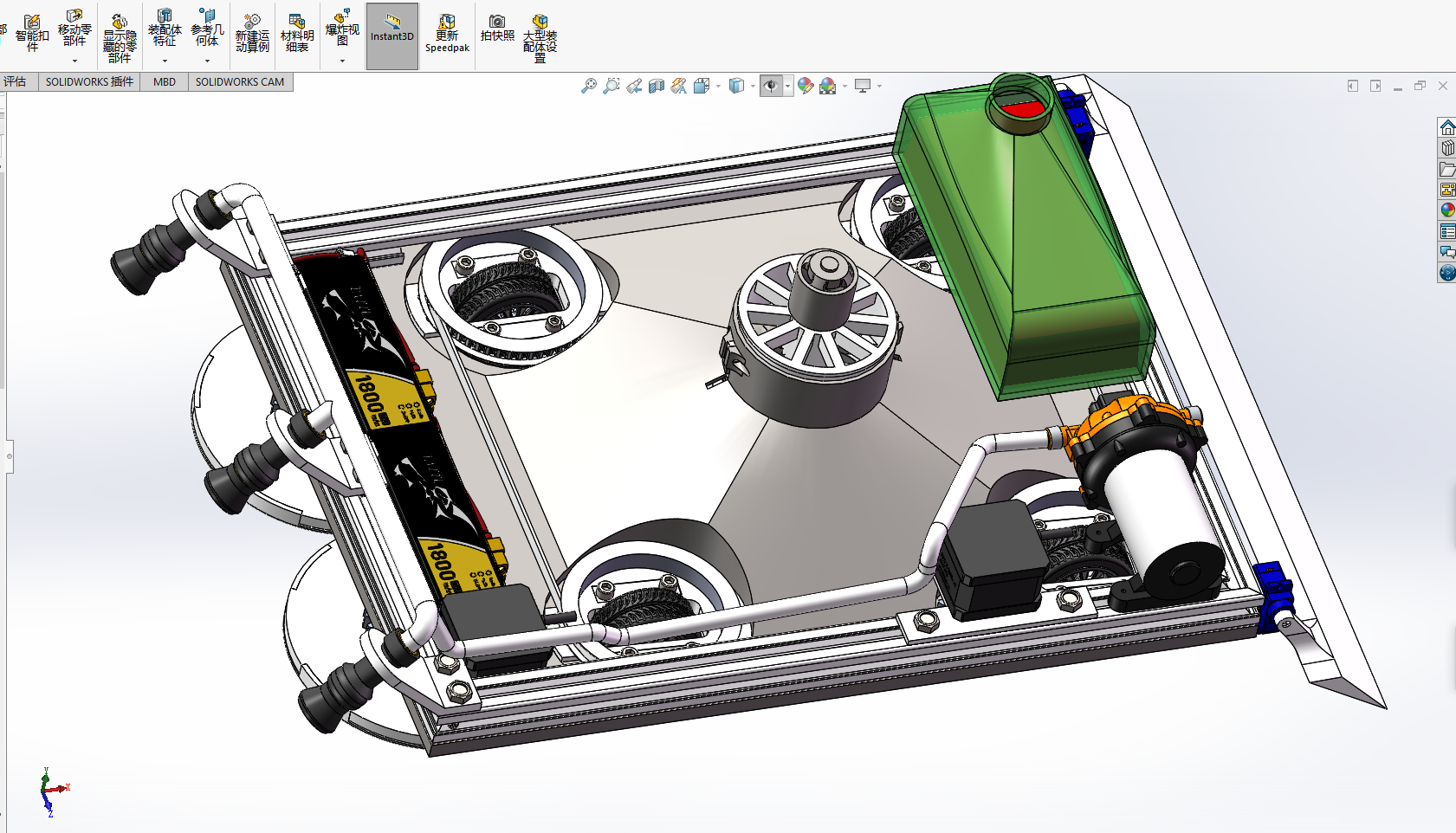Click Zoom to Fit magnifier icon
Image resolution: width=1456 pixels, height=833 pixels.
(x=589, y=86)
